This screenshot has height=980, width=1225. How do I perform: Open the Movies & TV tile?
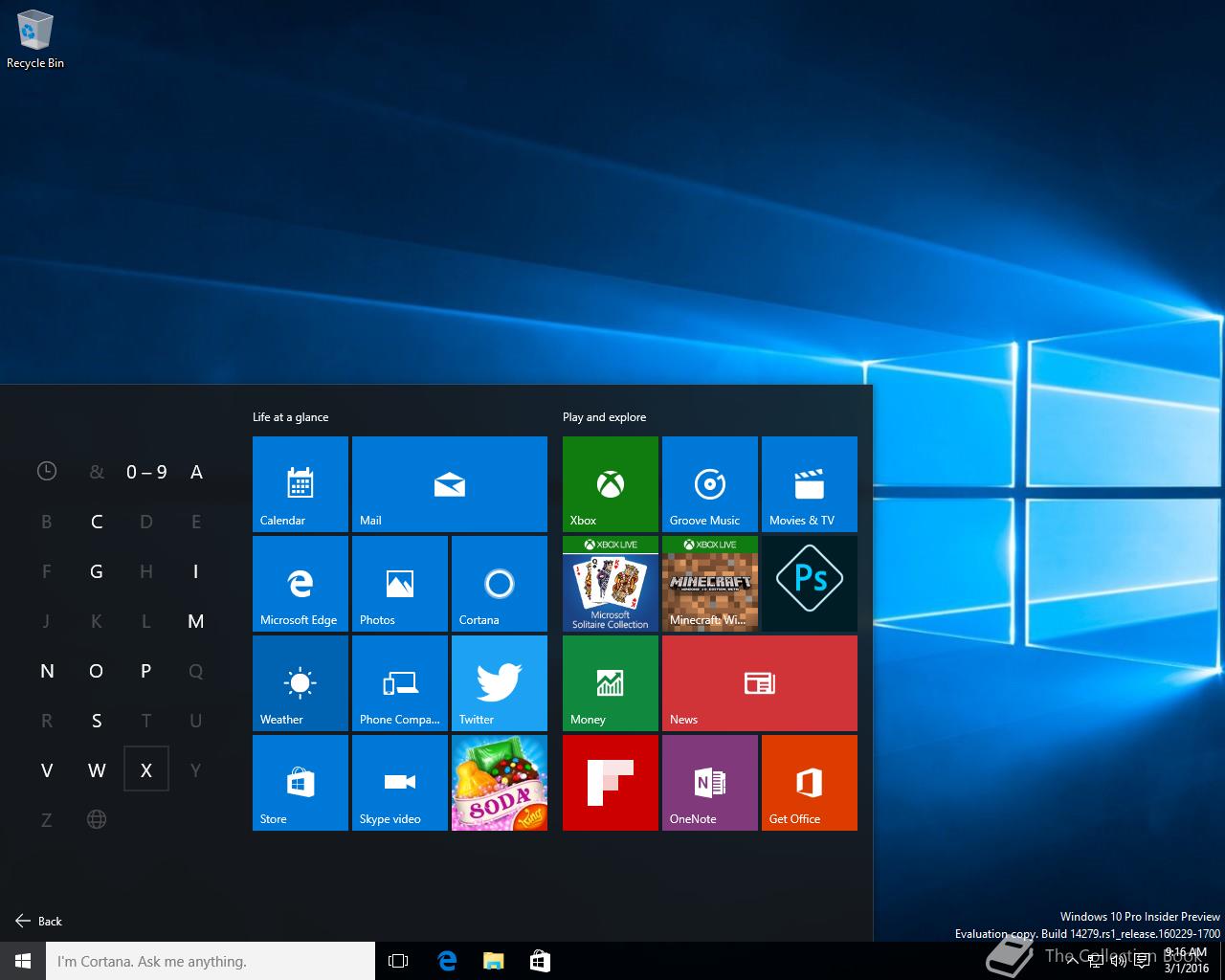point(810,484)
